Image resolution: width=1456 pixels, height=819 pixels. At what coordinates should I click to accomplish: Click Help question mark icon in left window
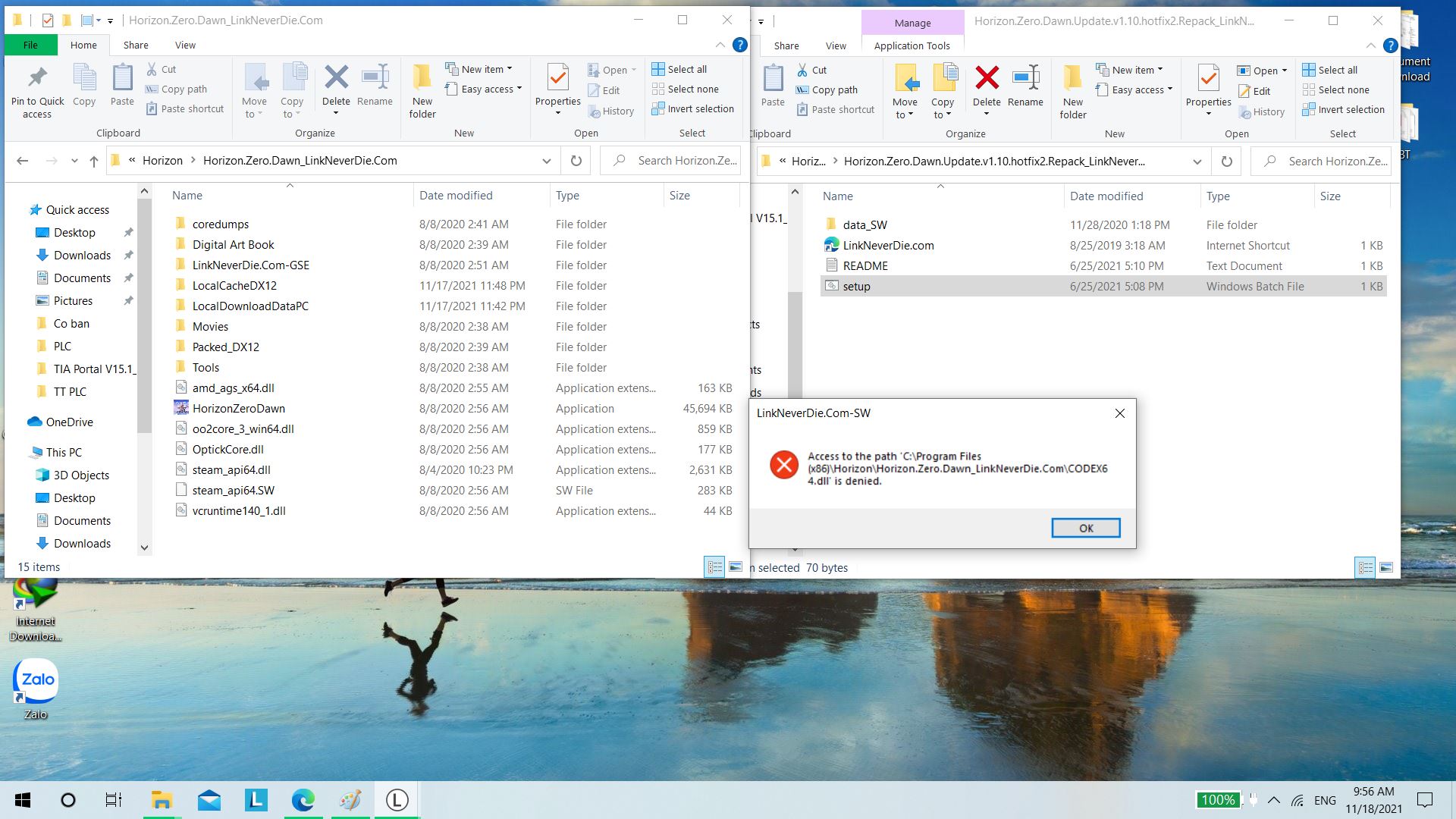tap(740, 45)
